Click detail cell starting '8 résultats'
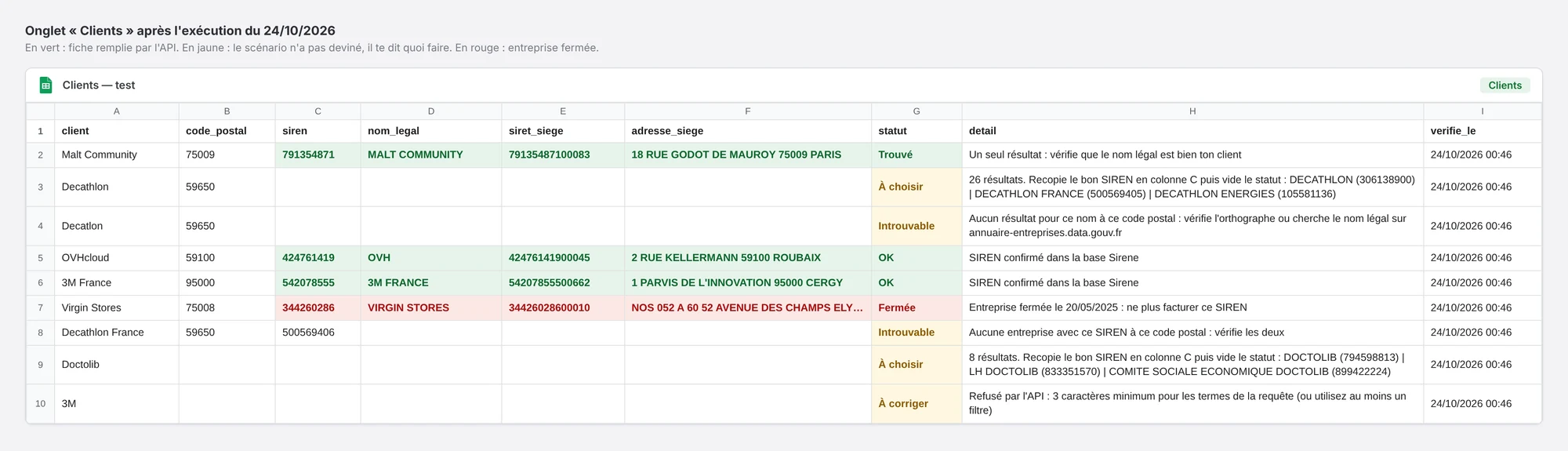Viewport: 1568px width, 451px height. pos(1192,365)
